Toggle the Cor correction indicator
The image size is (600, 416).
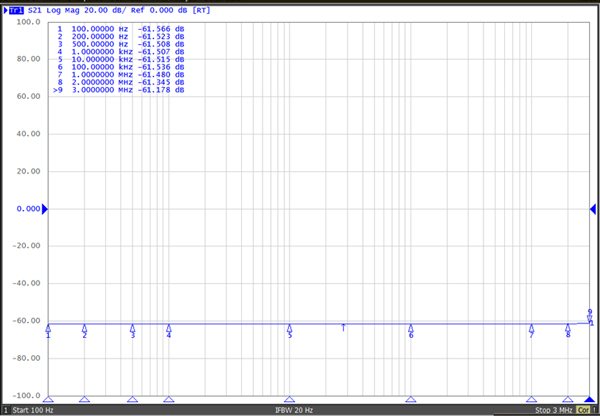[x=583, y=410]
